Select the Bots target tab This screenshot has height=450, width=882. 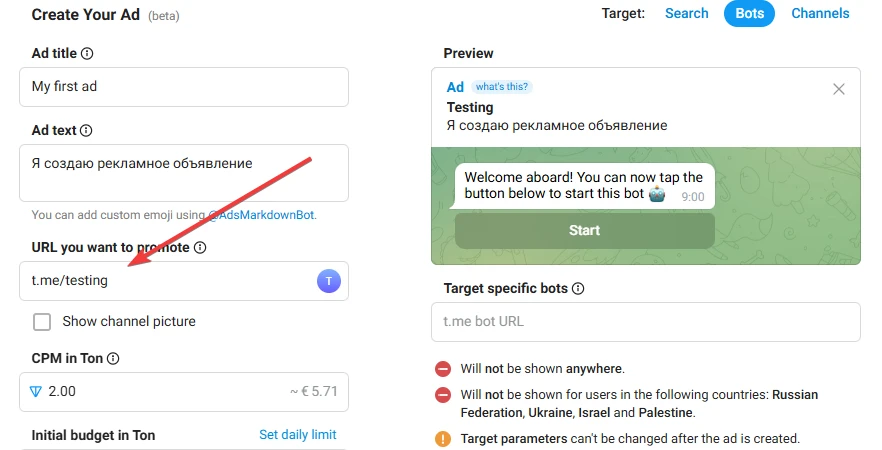point(749,14)
